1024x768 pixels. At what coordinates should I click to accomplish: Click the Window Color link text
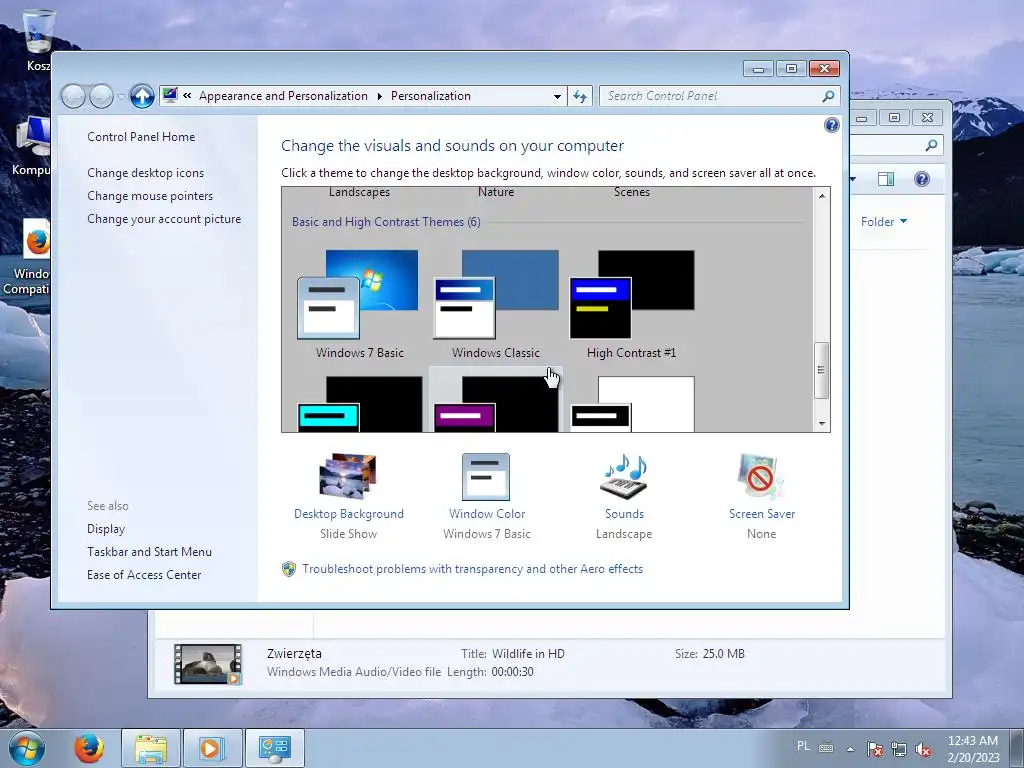[487, 514]
